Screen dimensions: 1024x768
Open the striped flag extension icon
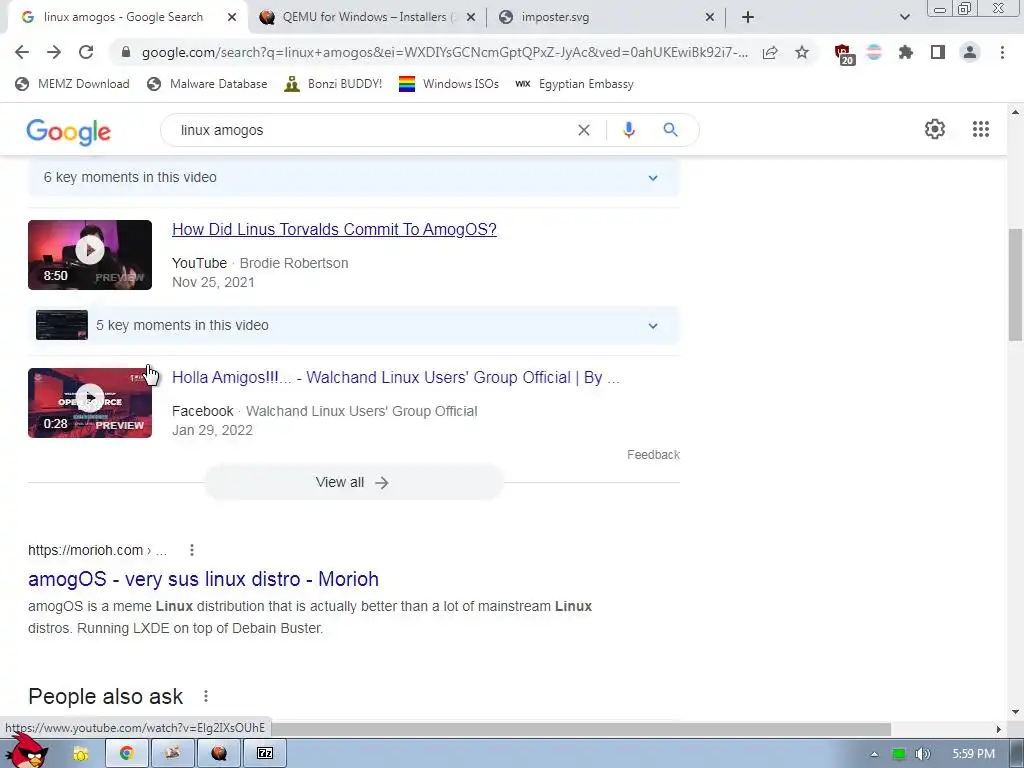pos(874,52)
